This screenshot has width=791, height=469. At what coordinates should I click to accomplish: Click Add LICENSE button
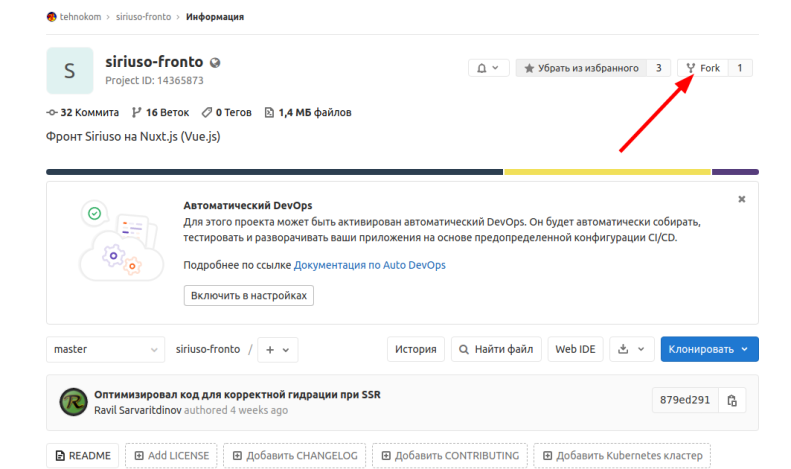[x=171, y=456]
